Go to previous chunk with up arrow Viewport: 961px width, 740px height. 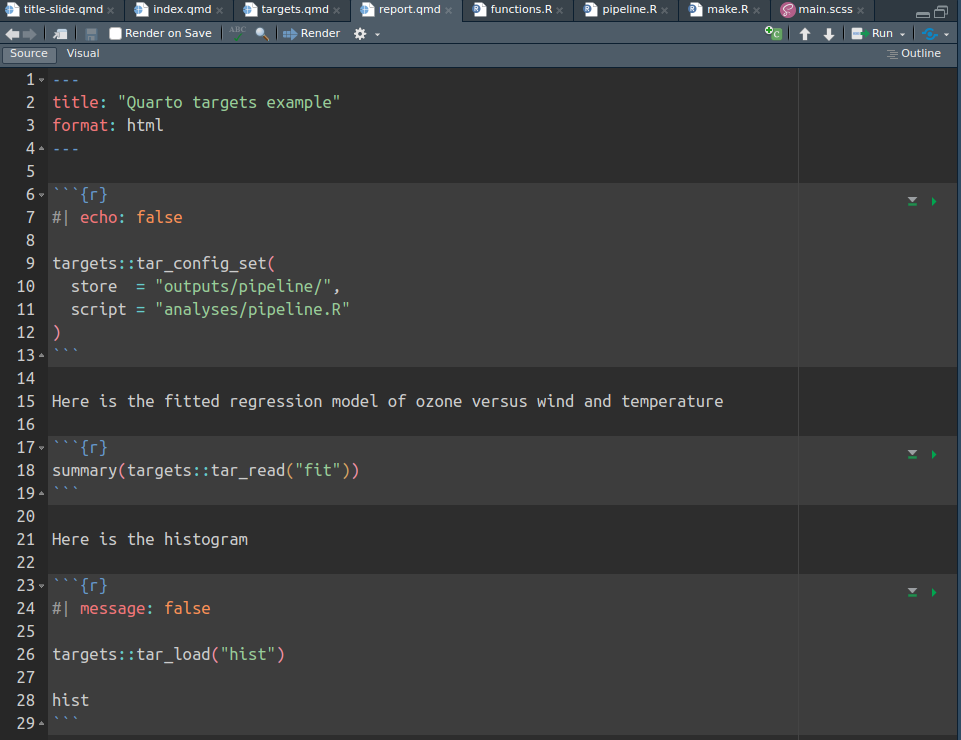(x=805, y=34)
